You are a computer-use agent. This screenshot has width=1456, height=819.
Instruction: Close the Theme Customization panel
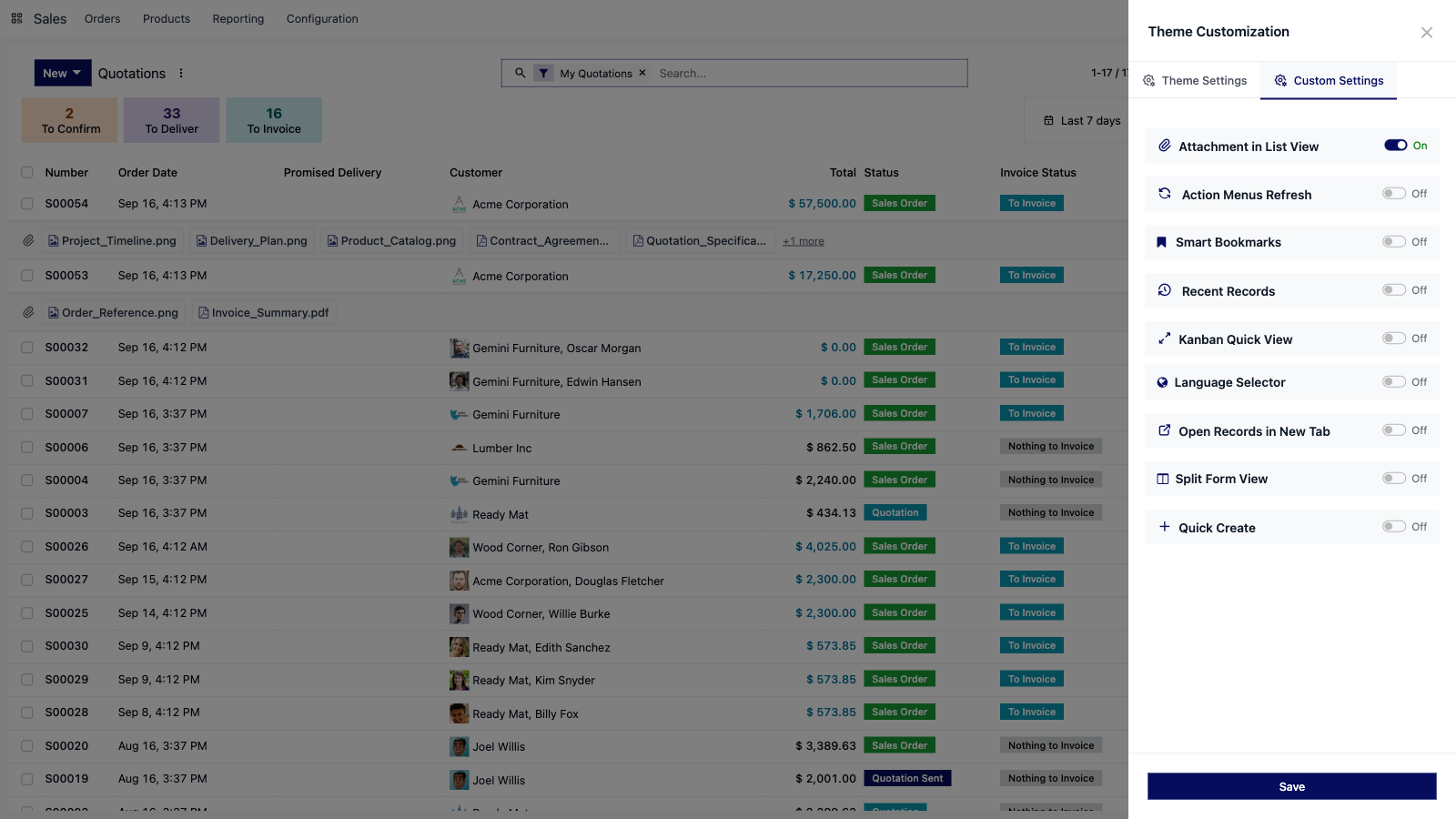tap(1427, 32)
